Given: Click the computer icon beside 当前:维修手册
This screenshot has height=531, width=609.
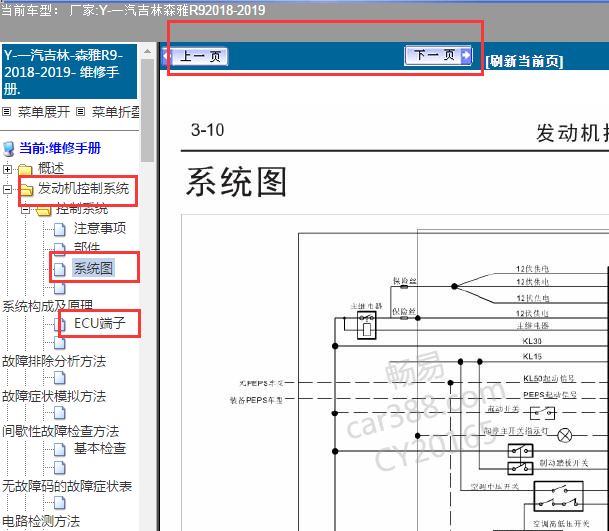Looking at the screenshot, I should (x=9, y=149).
